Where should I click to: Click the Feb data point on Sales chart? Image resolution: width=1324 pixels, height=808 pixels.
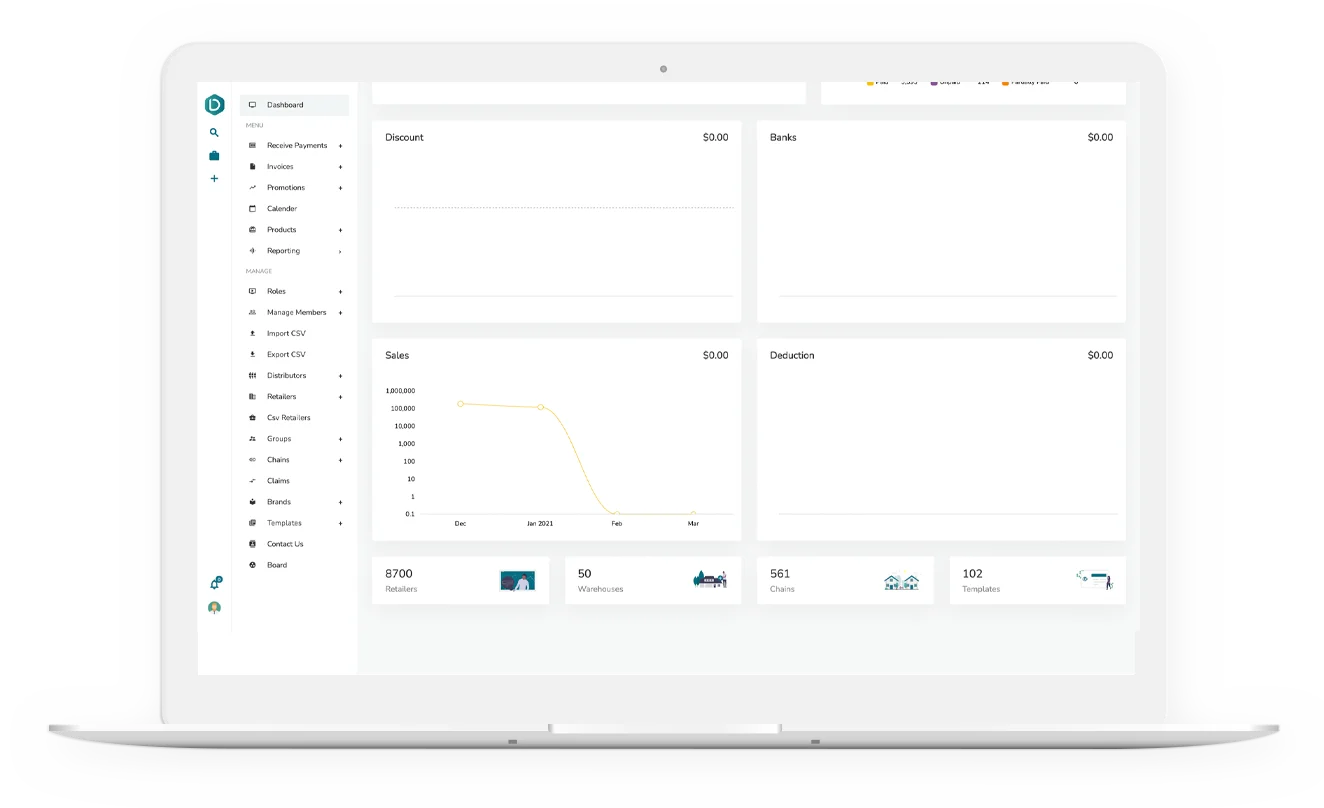click(616, 514)
